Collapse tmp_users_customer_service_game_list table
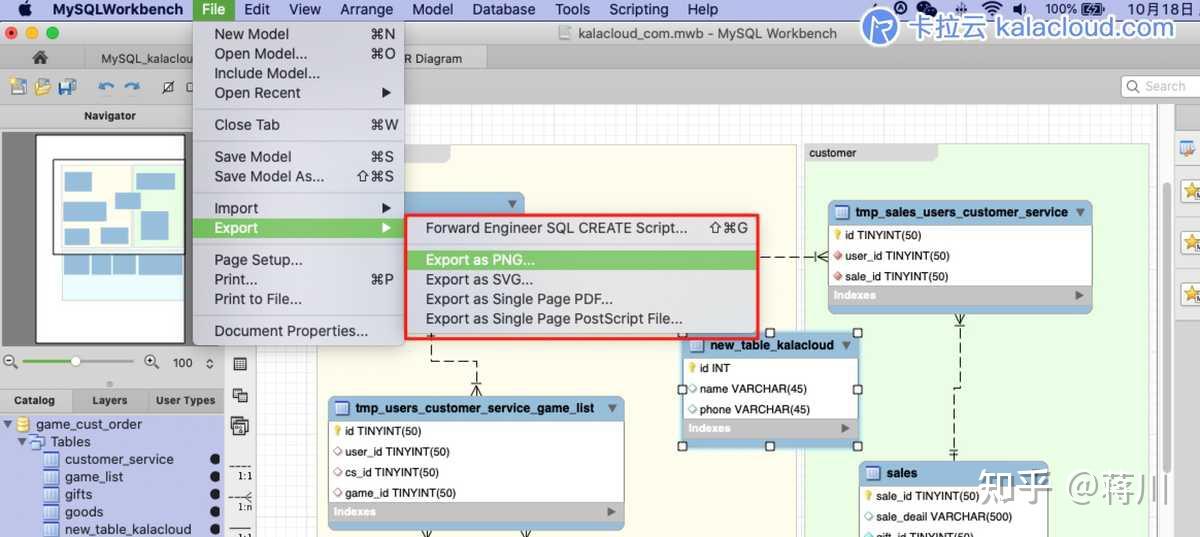Viewport: 1200px width, 537px height. 612,408
